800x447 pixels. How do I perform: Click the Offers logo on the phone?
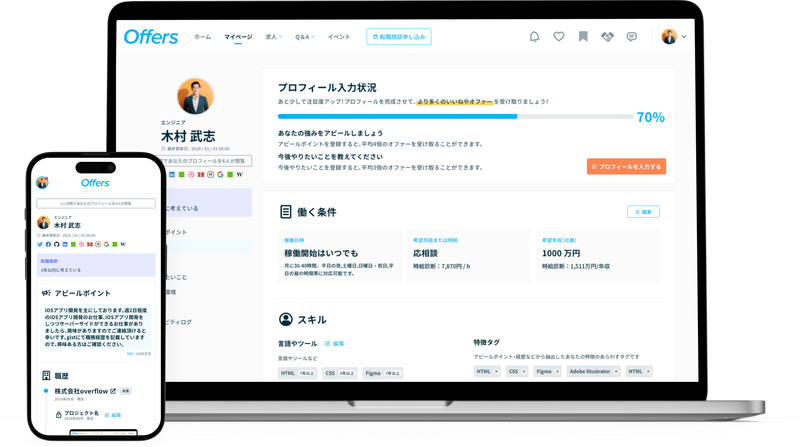[95, 183]
